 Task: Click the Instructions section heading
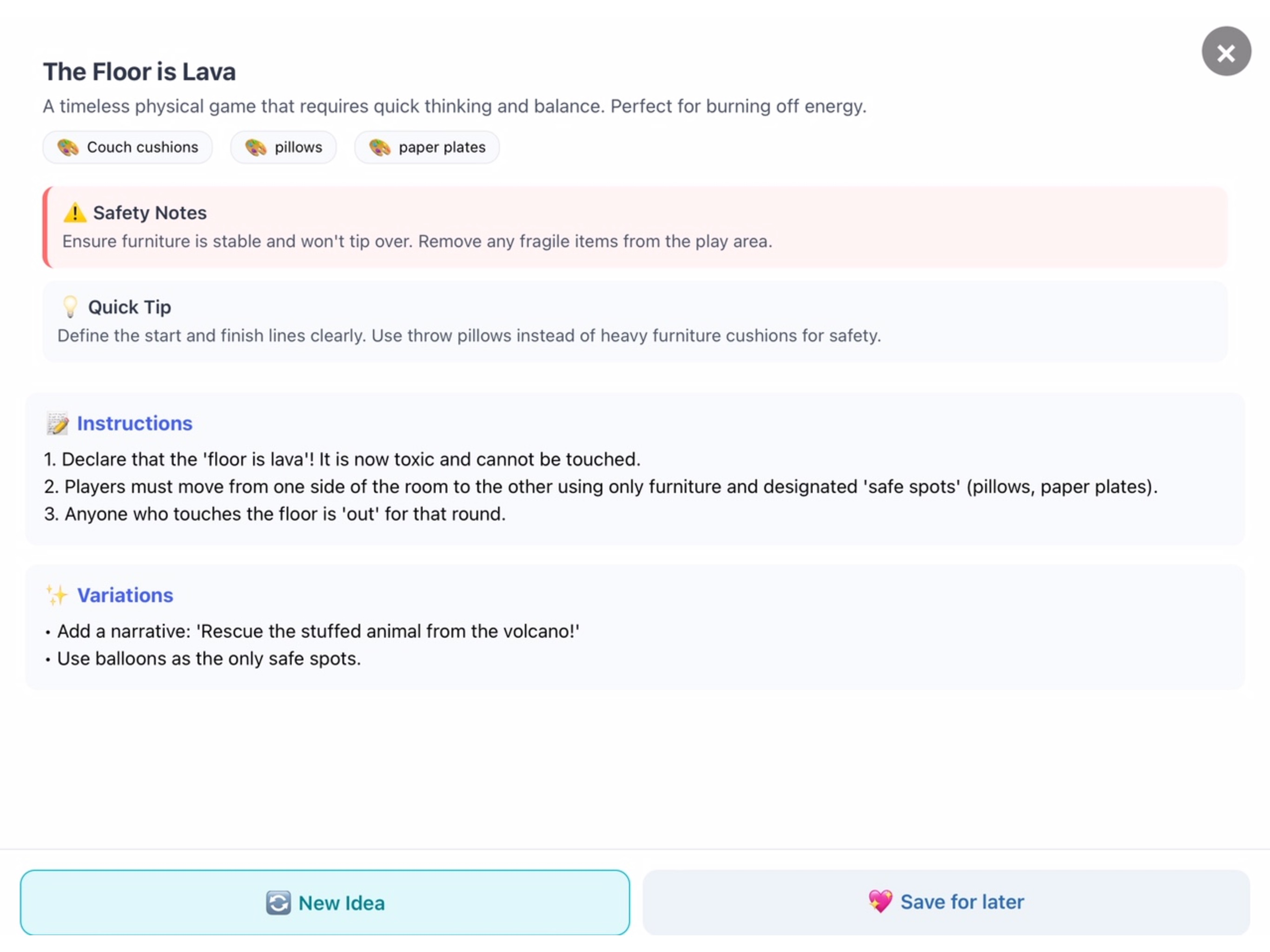point(135,423)
